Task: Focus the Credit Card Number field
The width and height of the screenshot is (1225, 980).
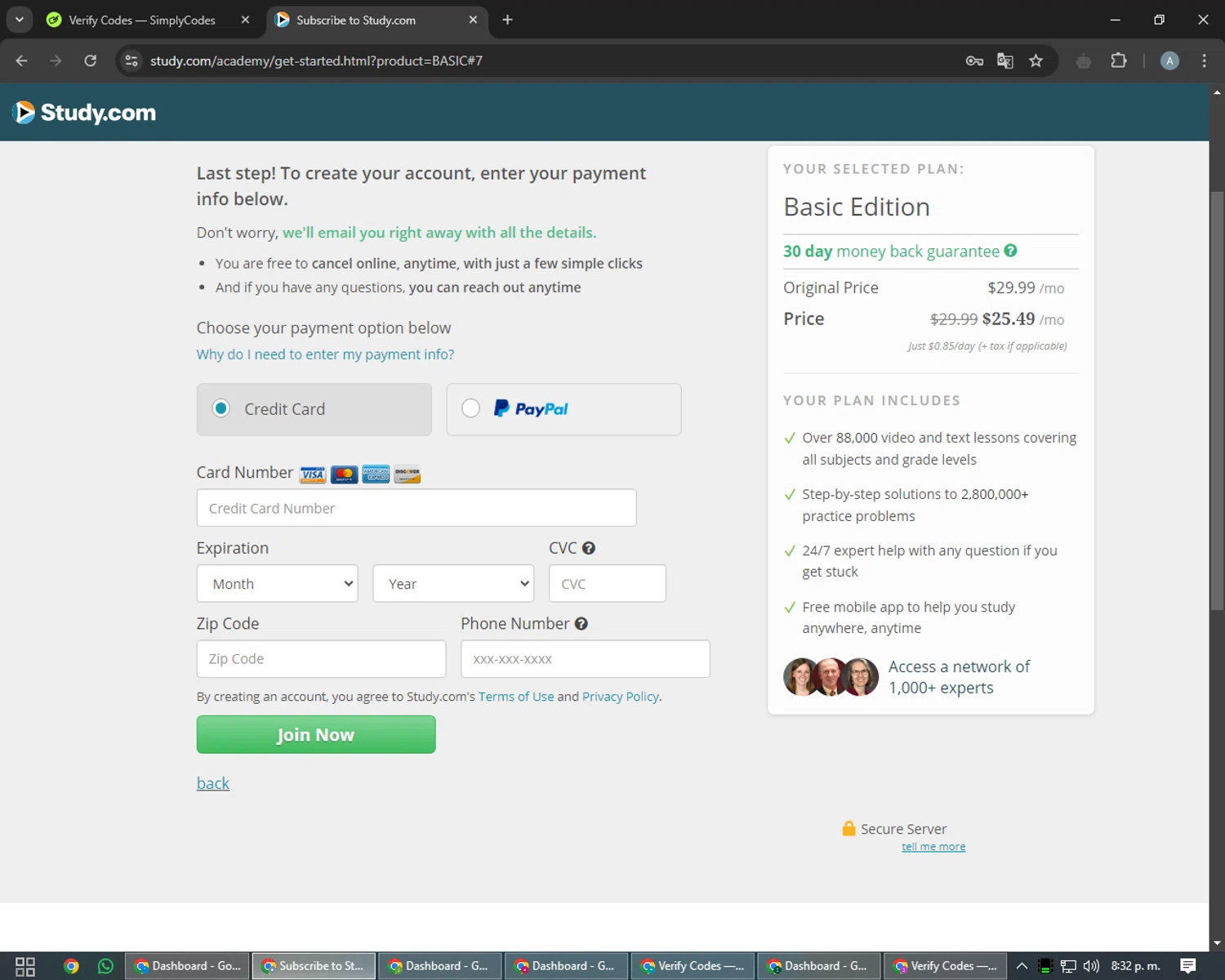Action: pyautogui.click(x=416, y=508)
